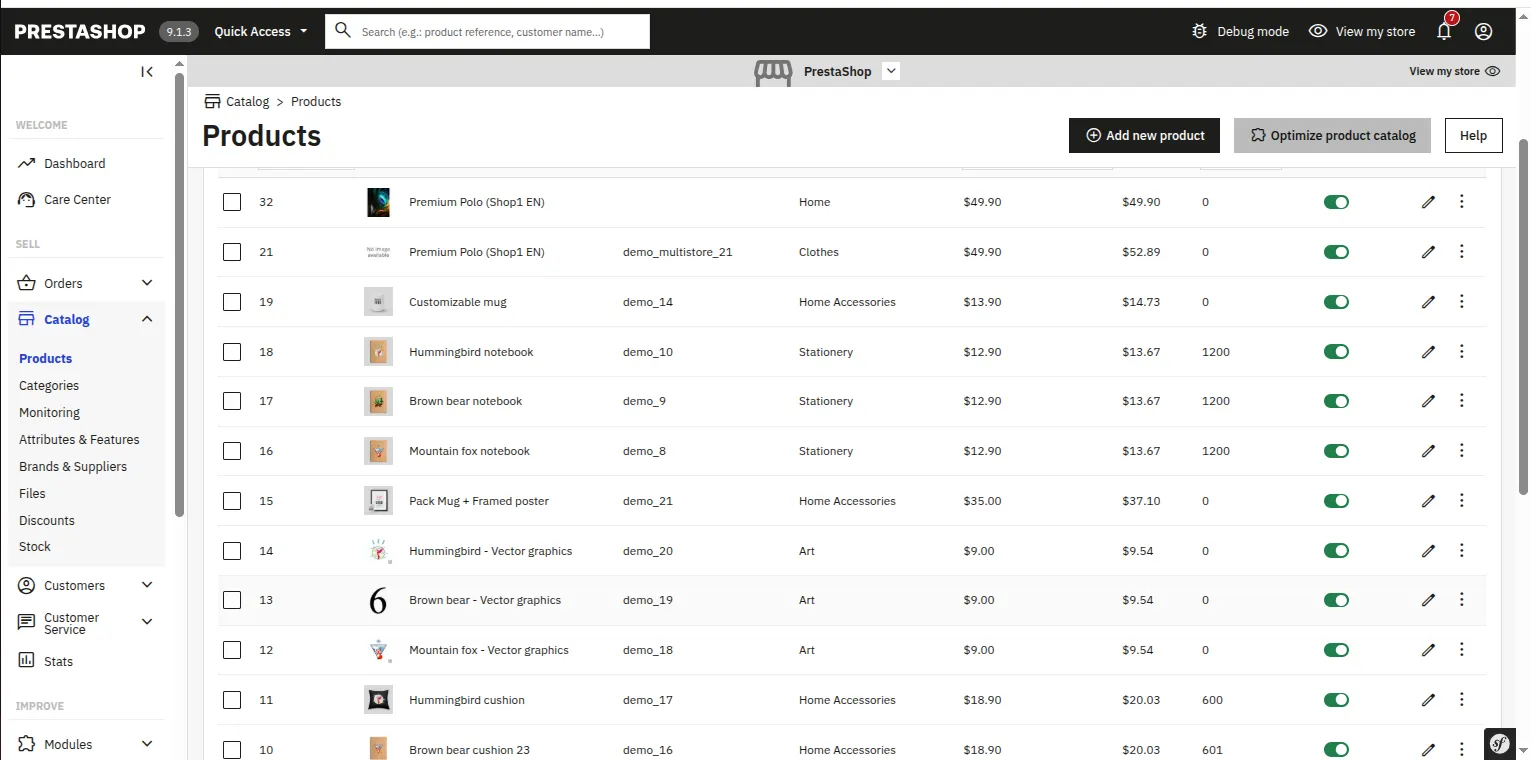Open more actions for Premium Polo ID 21
This screenshot has height=760, width=1531.
[x=1462, y=252]
